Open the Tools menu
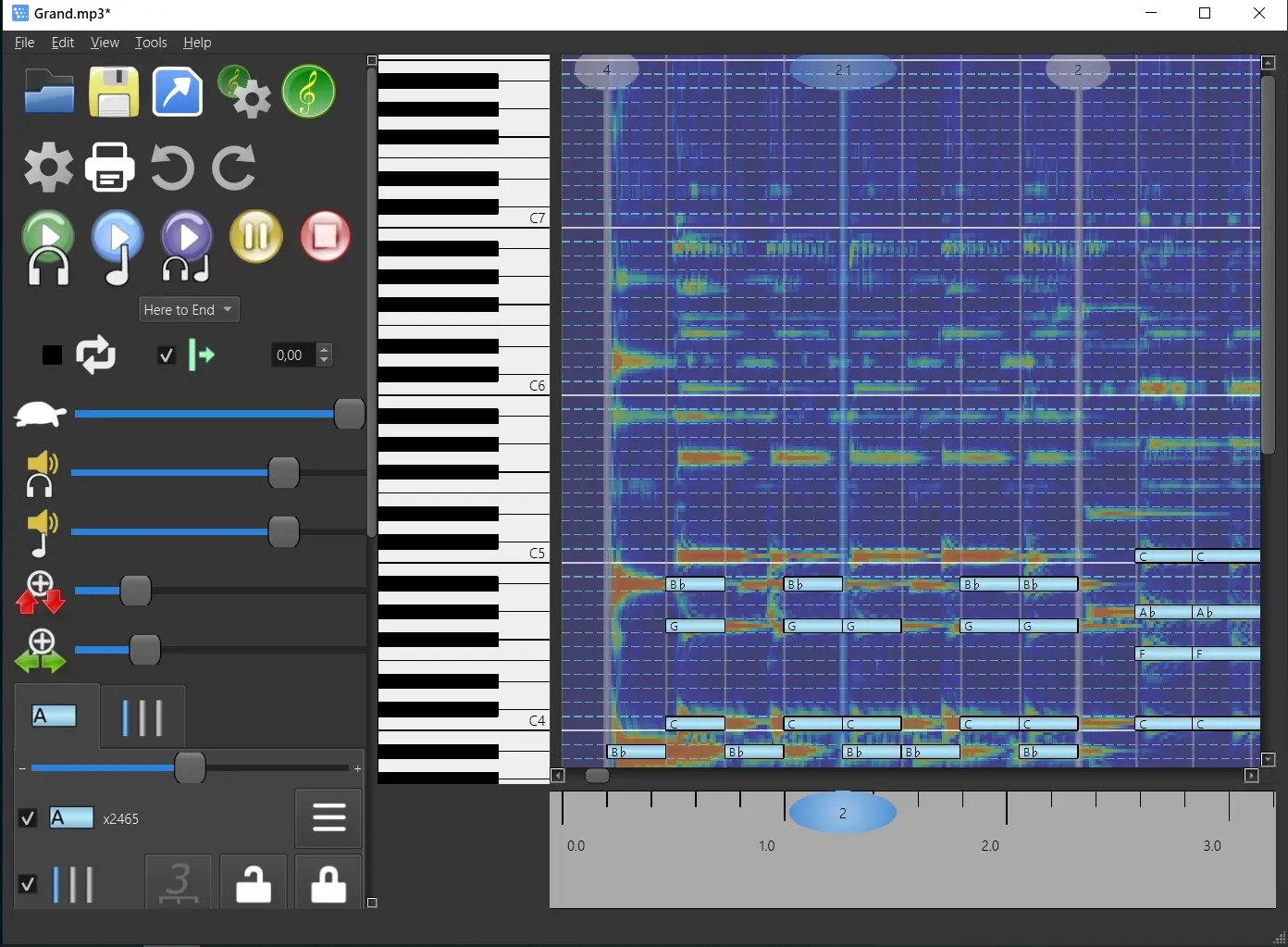Screen dimensions: 1288x947 (151, 43)
